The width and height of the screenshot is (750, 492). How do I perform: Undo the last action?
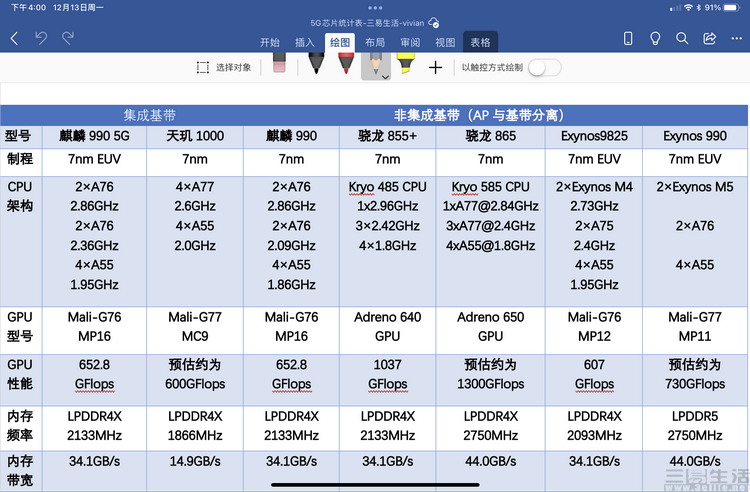pyautogui.click(x=41, y=38)
